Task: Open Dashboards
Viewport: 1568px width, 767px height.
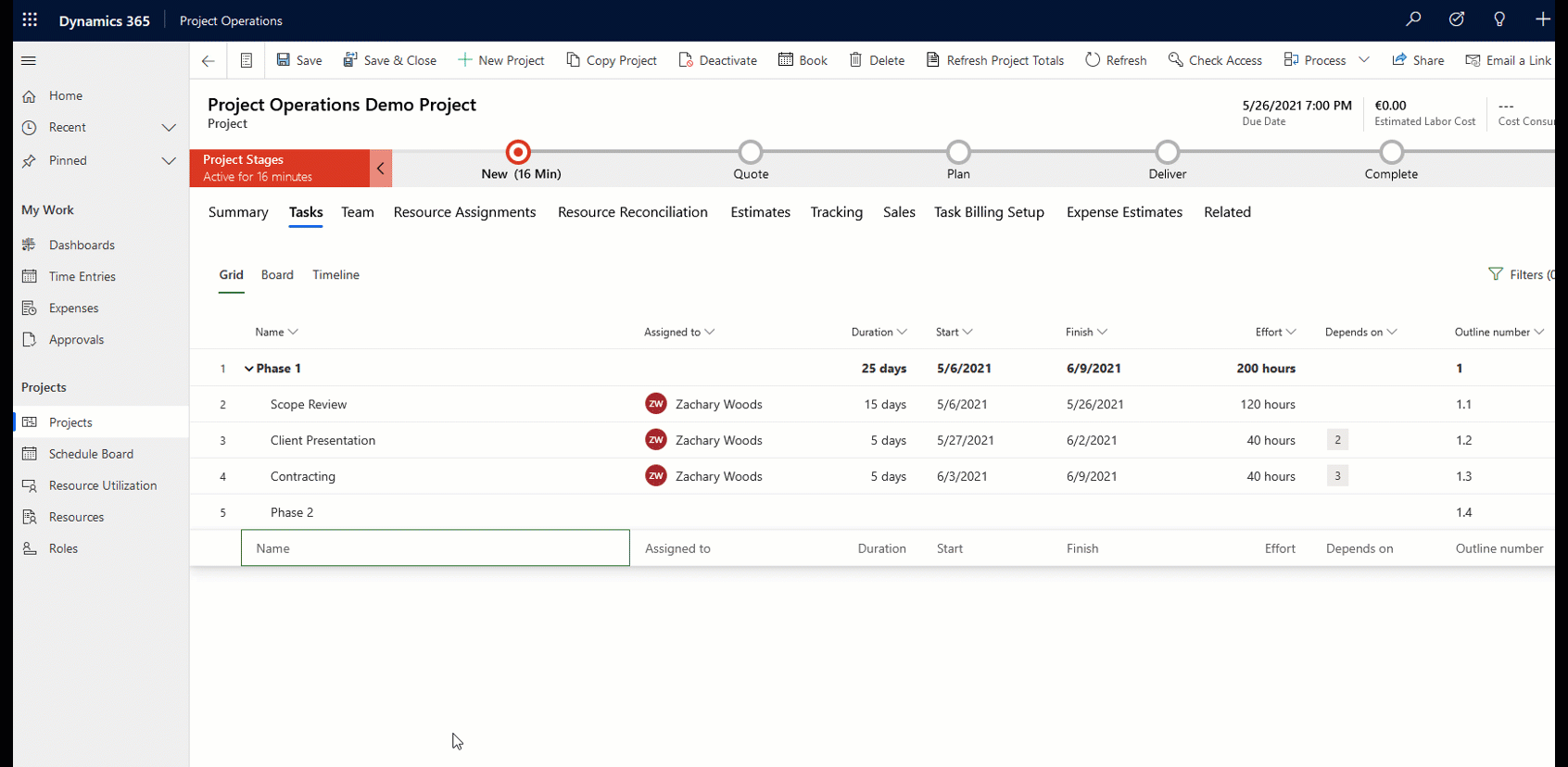Action: tap(82, 245)
